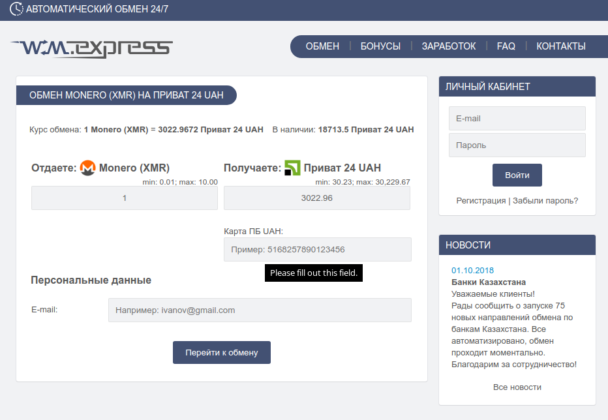Image resolution: width=608 pixels, height=420 pixels.
Task: Click the Monero amount field showing 1
Action: (124, 198)
